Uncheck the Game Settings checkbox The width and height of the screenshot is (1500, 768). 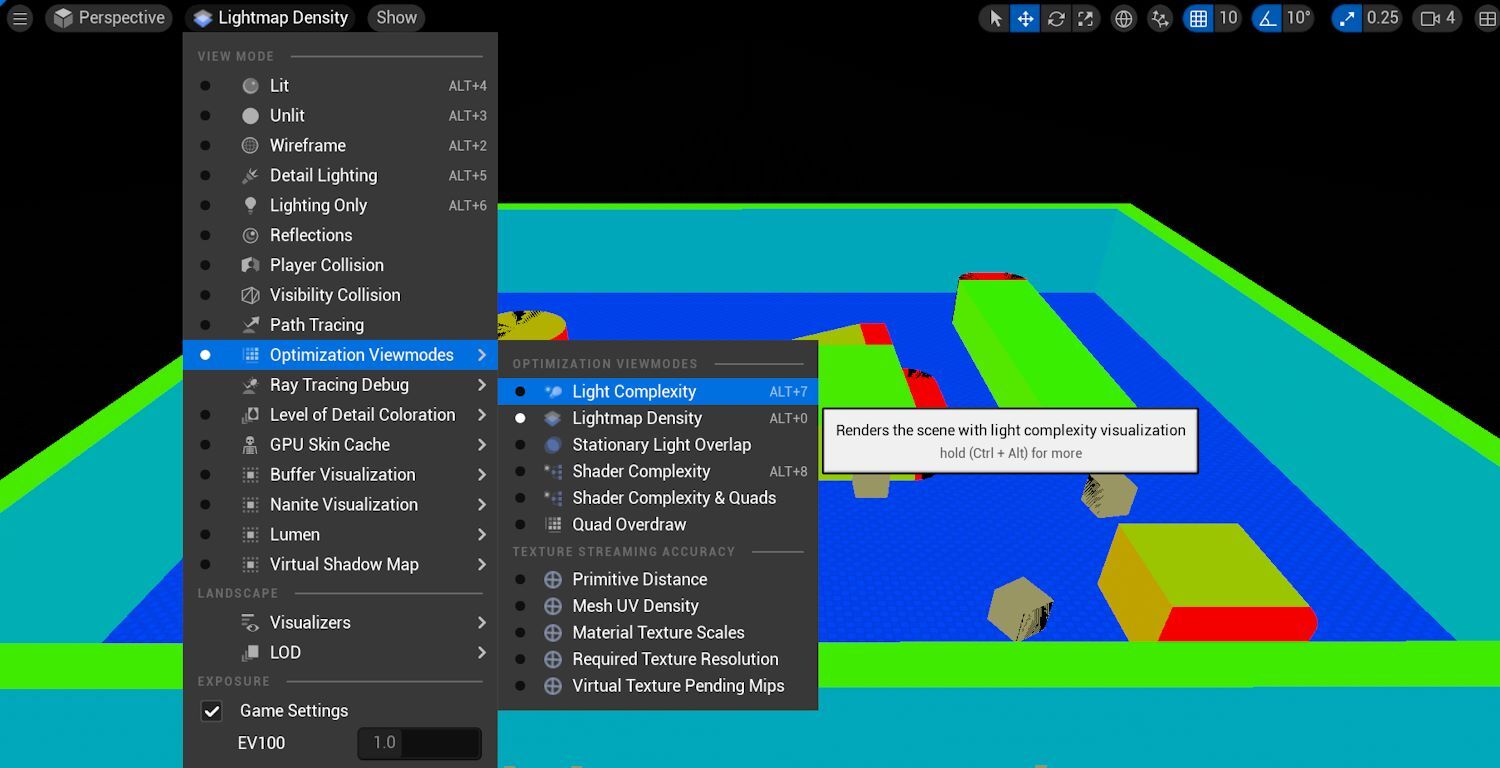point(212,711)
